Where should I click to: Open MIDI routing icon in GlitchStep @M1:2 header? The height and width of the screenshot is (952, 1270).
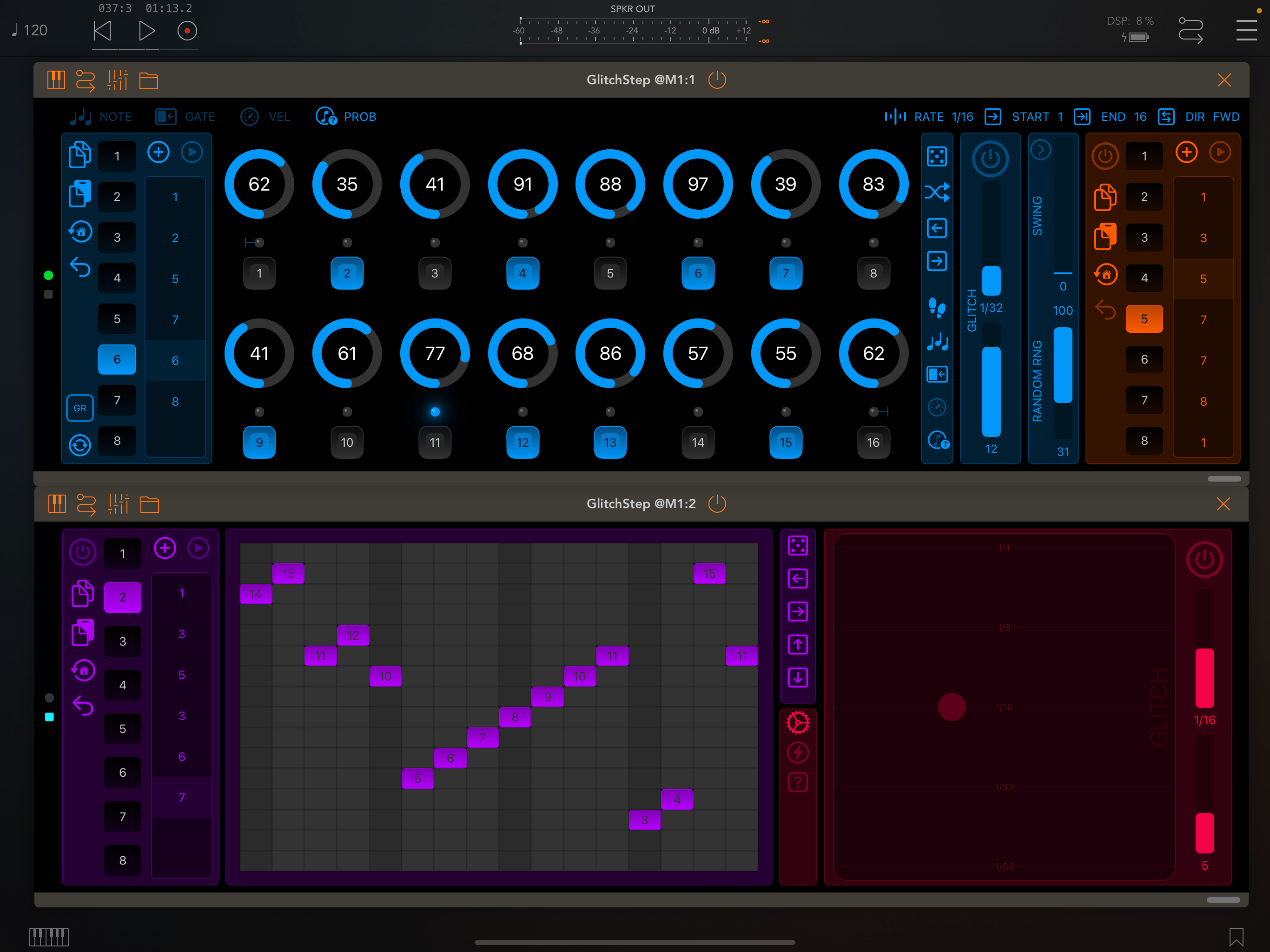pyautogui.click(x=86, y=504)
